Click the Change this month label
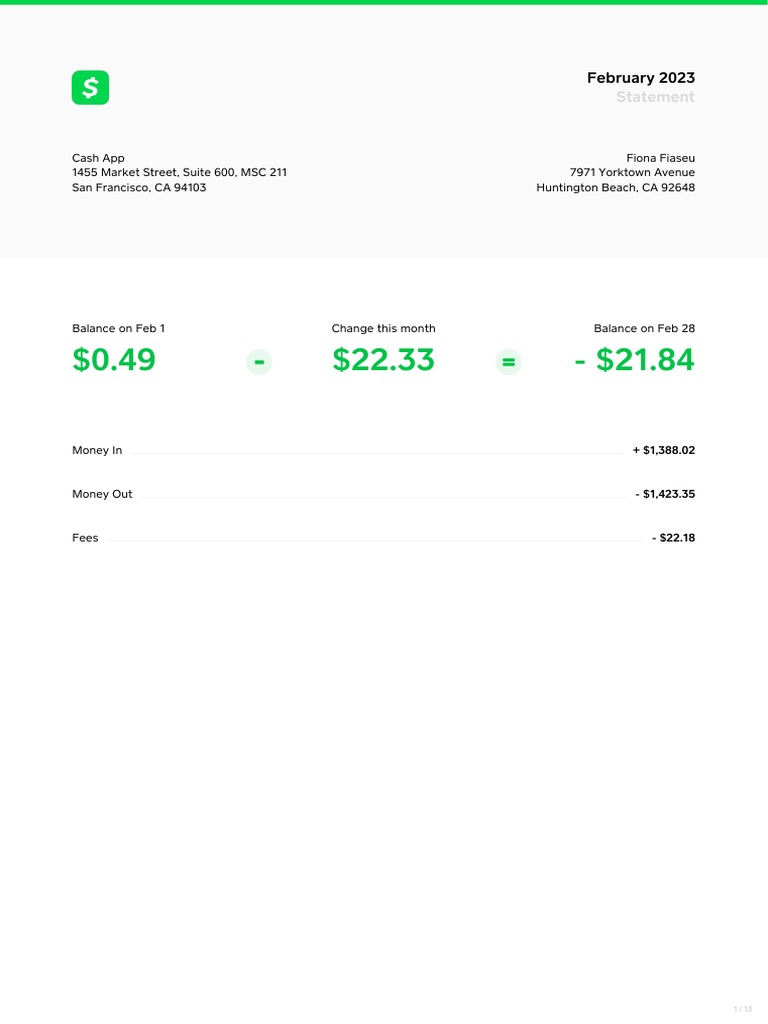 point(383,328)
